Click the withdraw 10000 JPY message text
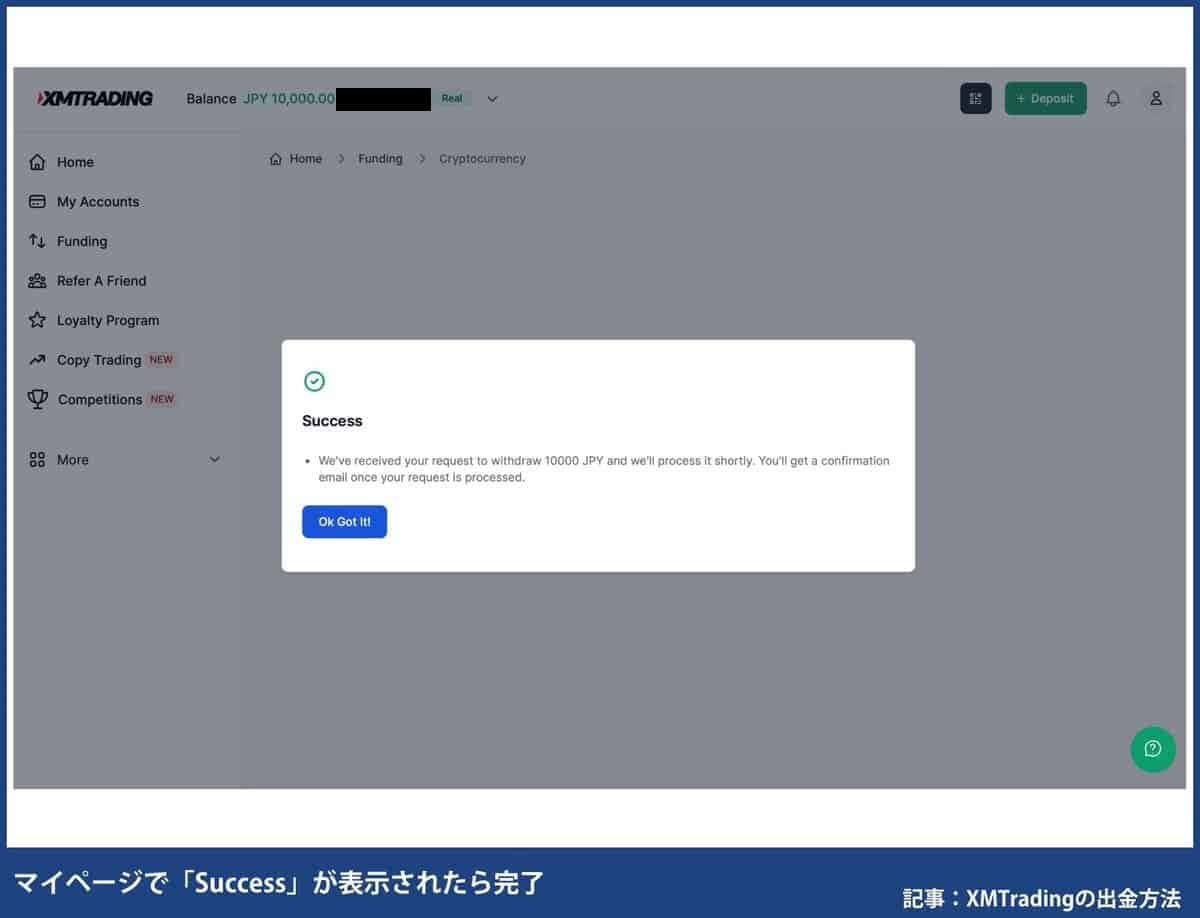The image size is (1200, 918). [x=603, y=469]
